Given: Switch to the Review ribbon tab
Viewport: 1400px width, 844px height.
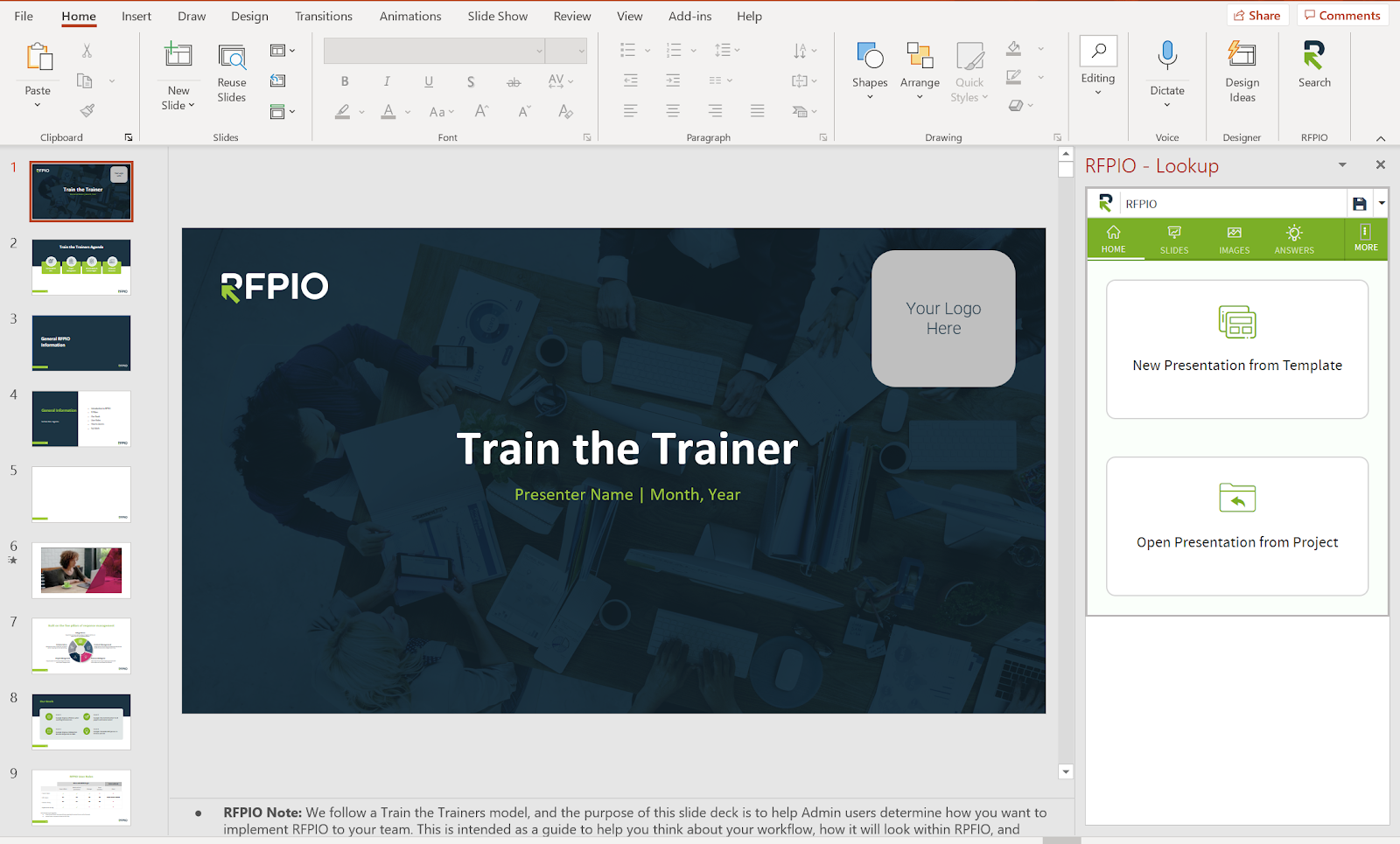Looking at the screenshot, I should tap(572, 16).
